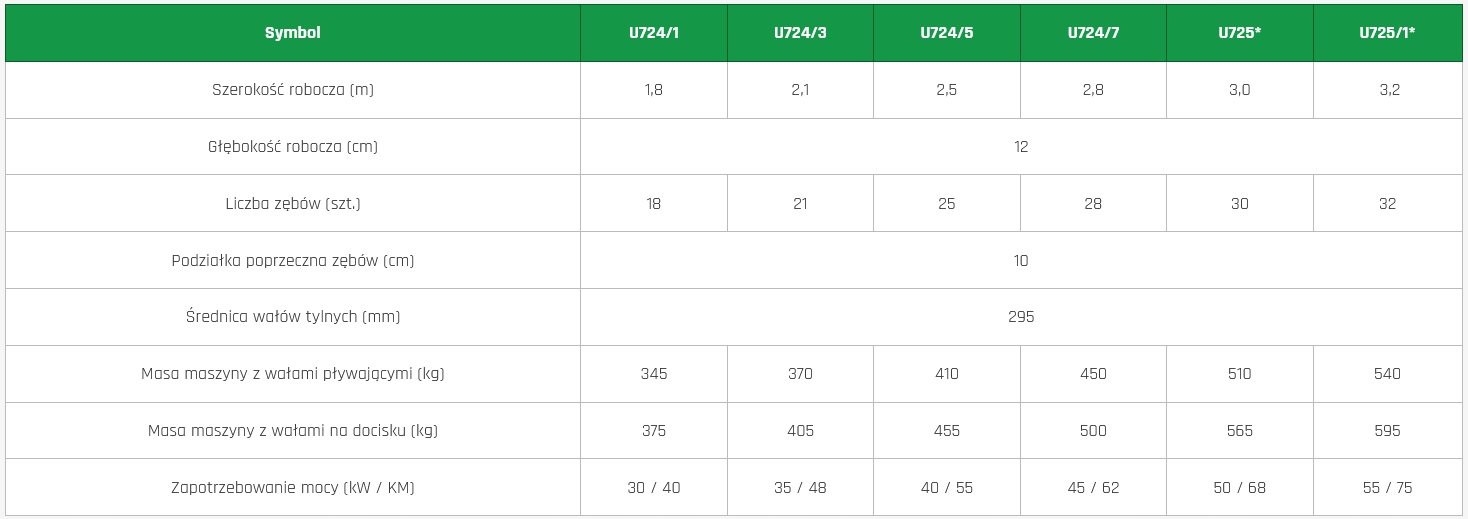This screenshot has height=519, width=1468.
Task: Click the 595 mass value cell
Action: coord(1387,431)
